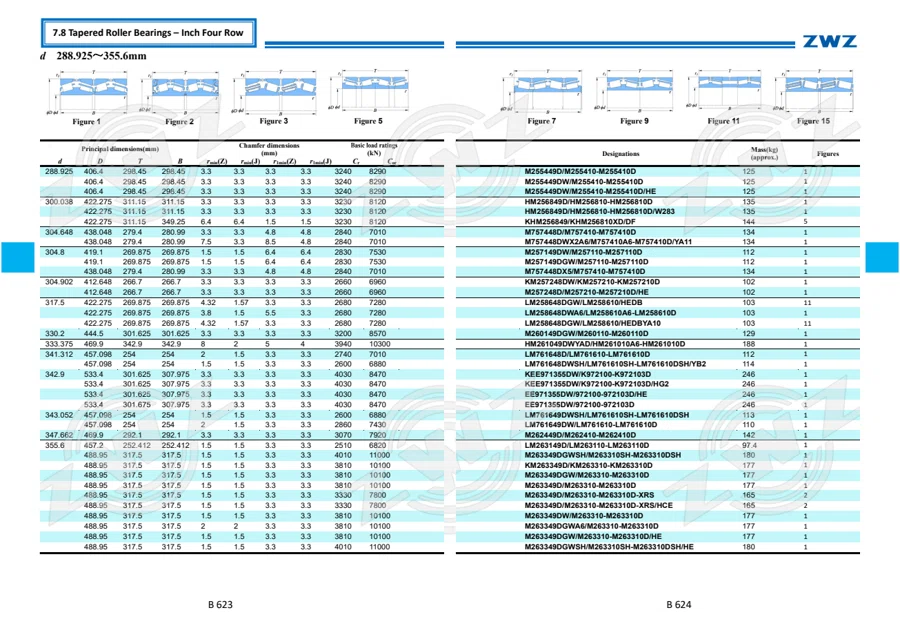Click the 'Basic load ratings (kN)' column header
Screen dimensions: 900x637
coord(374,149)
